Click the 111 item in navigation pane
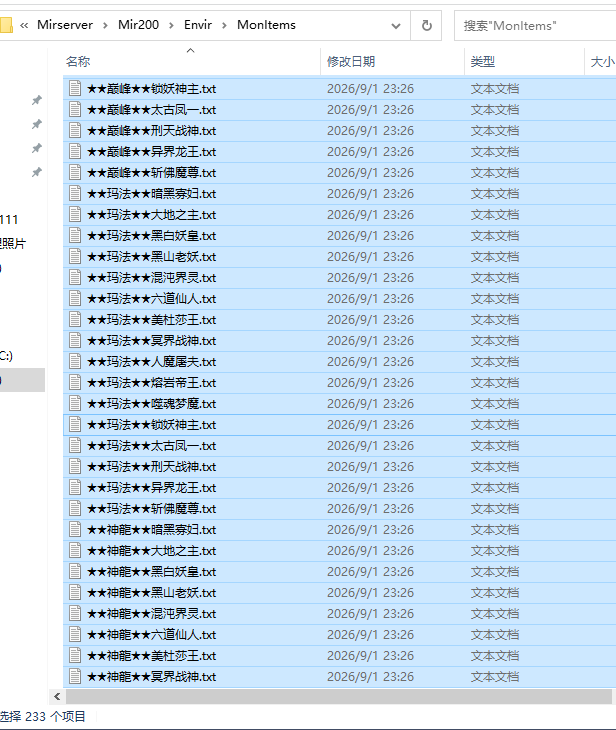 [9, 219]
